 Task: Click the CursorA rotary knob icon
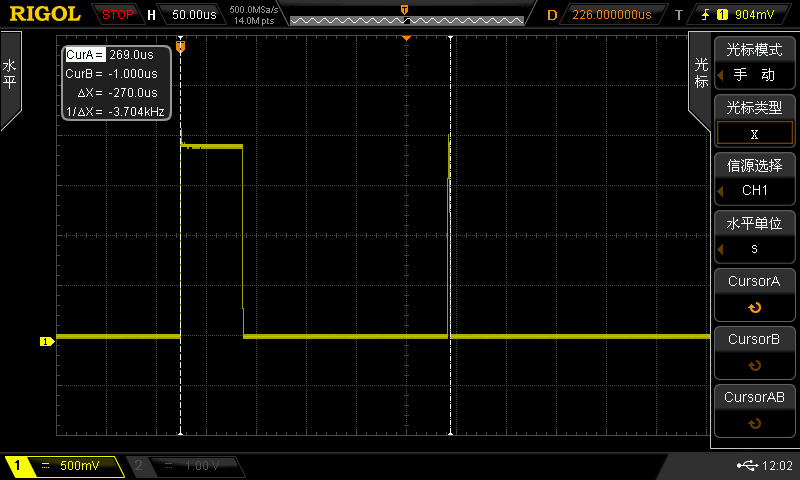754,309
